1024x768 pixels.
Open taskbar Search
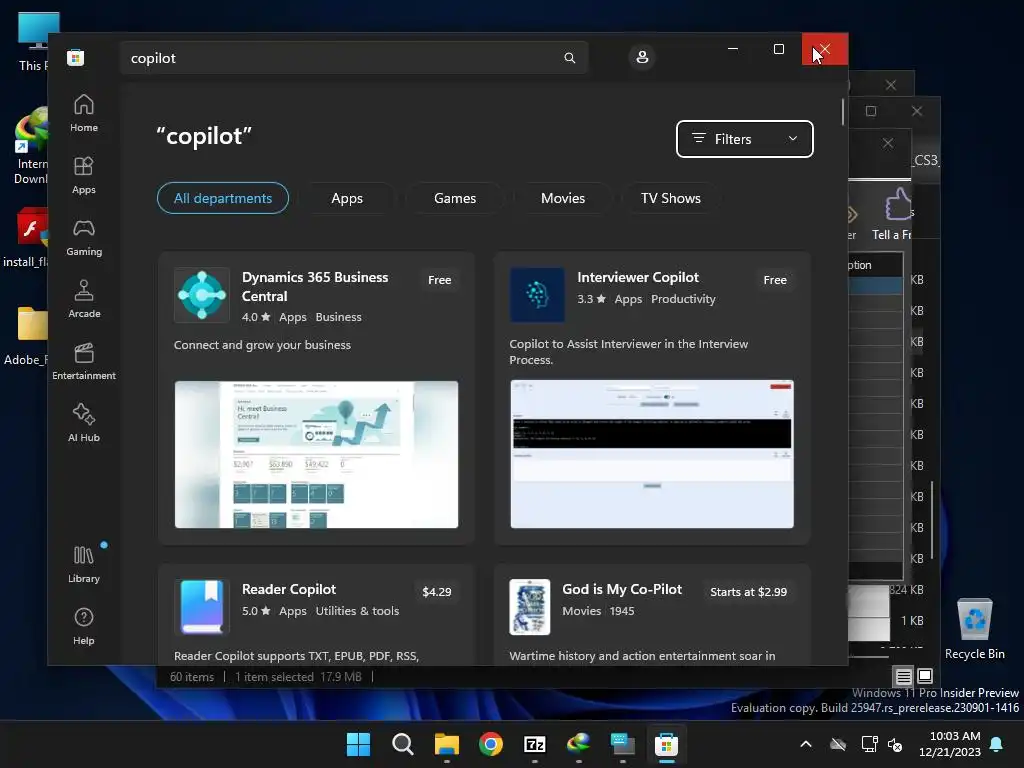pos(402,744)
